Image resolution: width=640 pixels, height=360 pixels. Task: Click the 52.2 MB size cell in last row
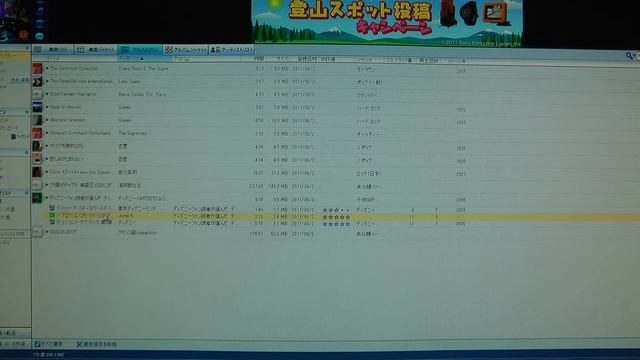[x=280, y=234]
